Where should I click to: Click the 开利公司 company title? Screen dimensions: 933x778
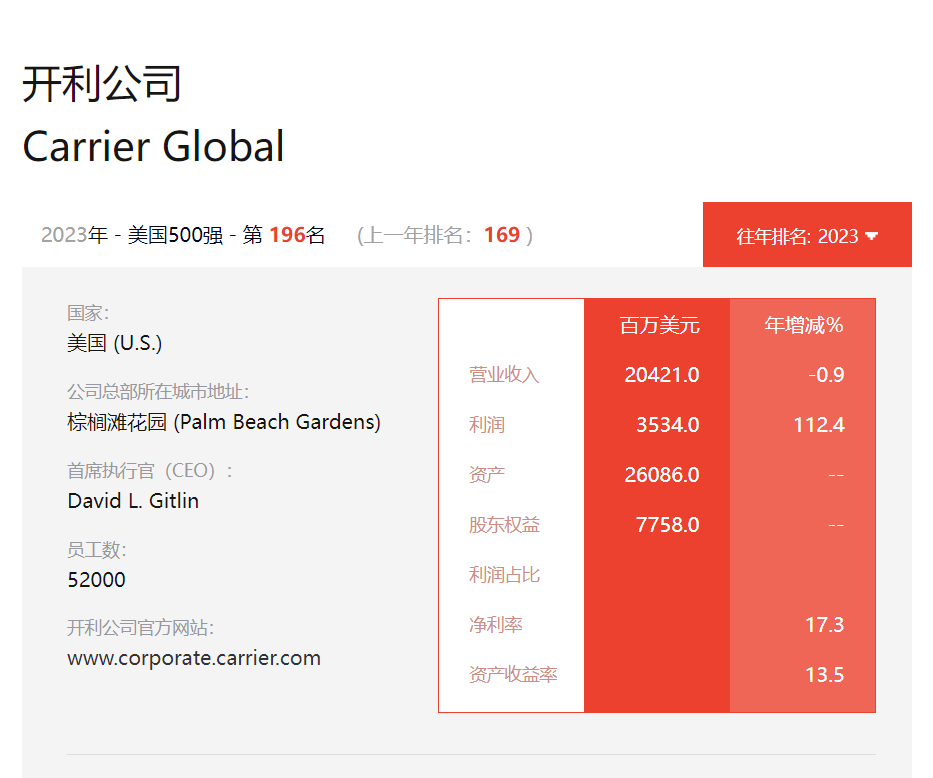pyautogui.click(x=102, y=84)
